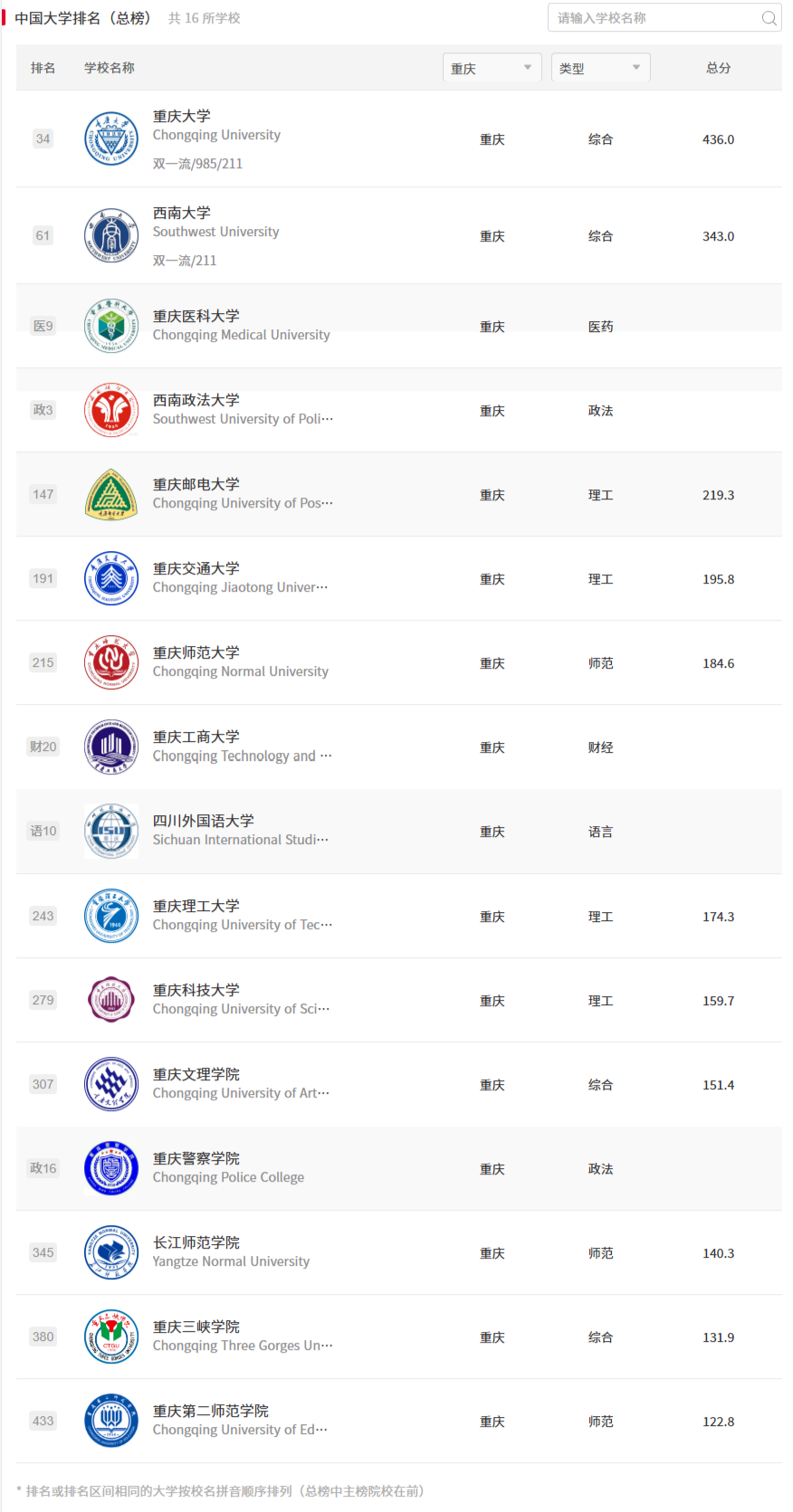Screen dimensions: 793x1512
Task: Open the 重庆 province filter dropdown
Action: click(492, 68)
